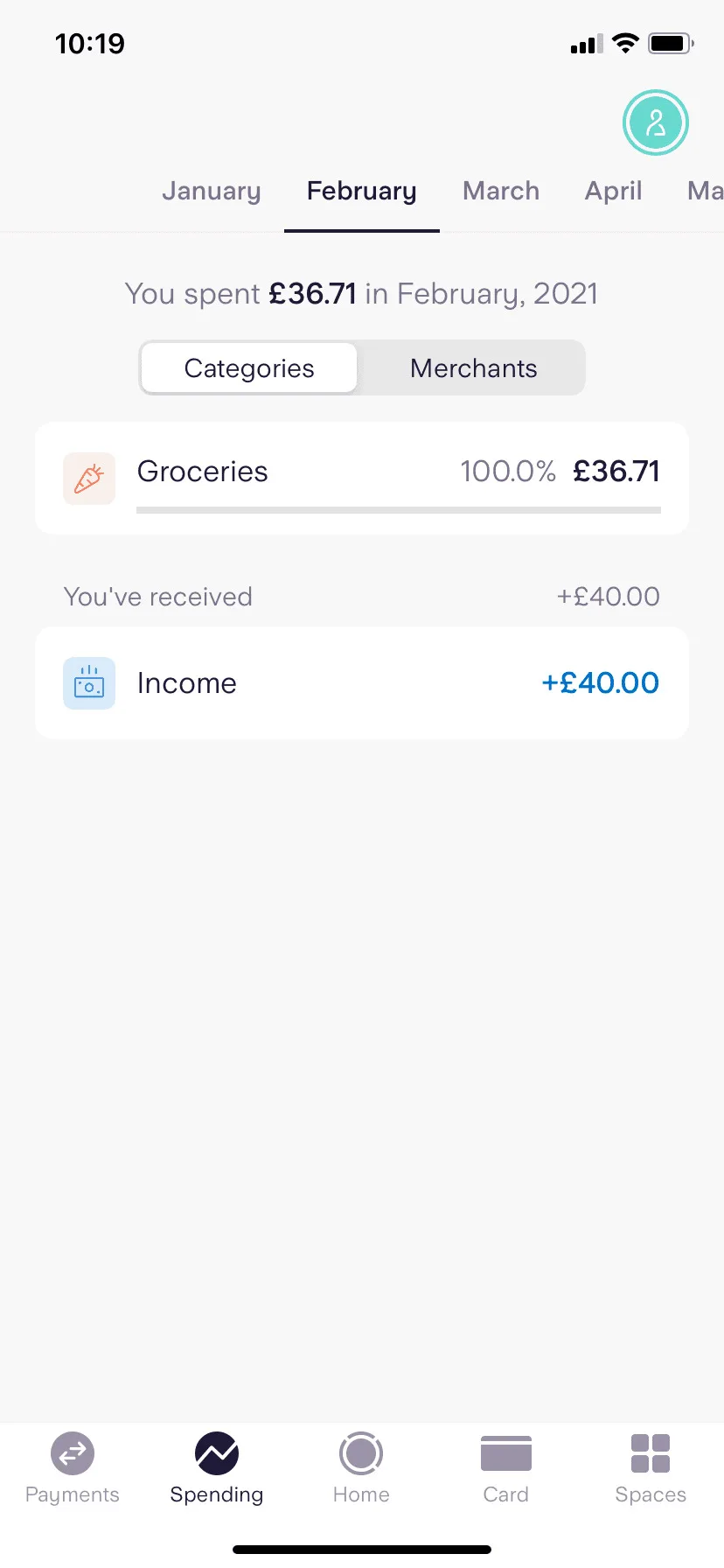Viewport: 724px width, 1568px height.
Task: Select the partially visible May tab
Action: click(x=705, y=191)
